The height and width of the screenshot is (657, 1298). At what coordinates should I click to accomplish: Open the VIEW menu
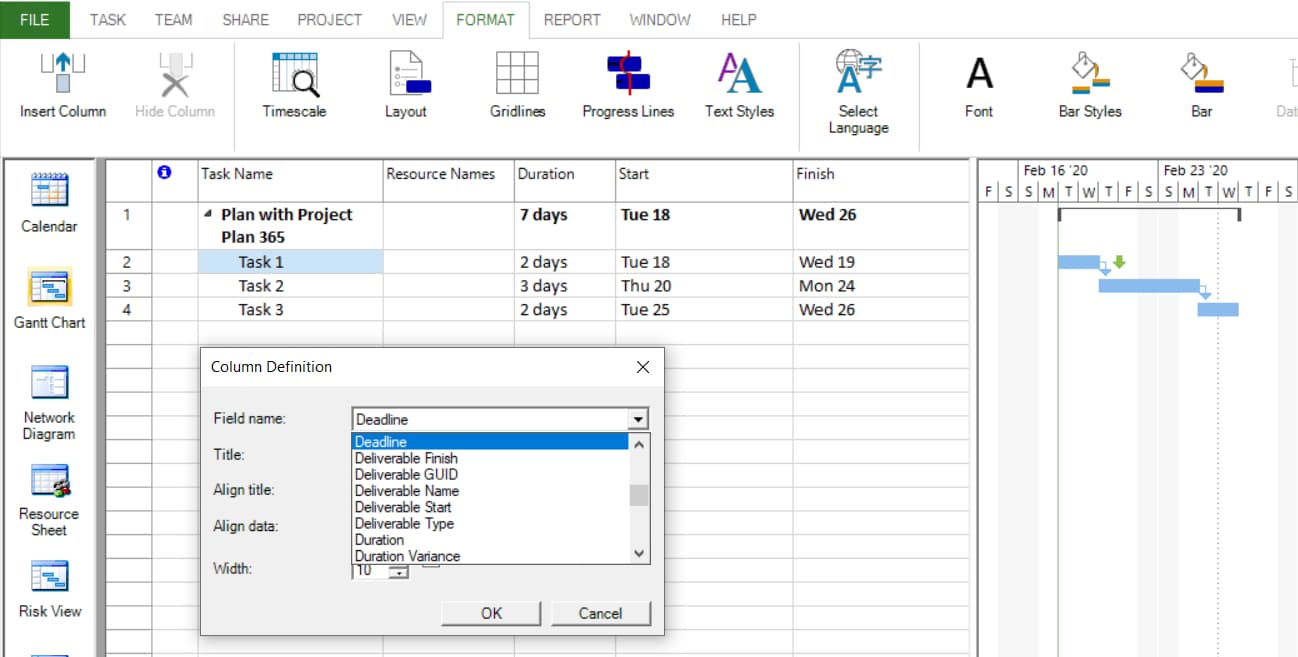pyautogui.click(x=409, y=19)
